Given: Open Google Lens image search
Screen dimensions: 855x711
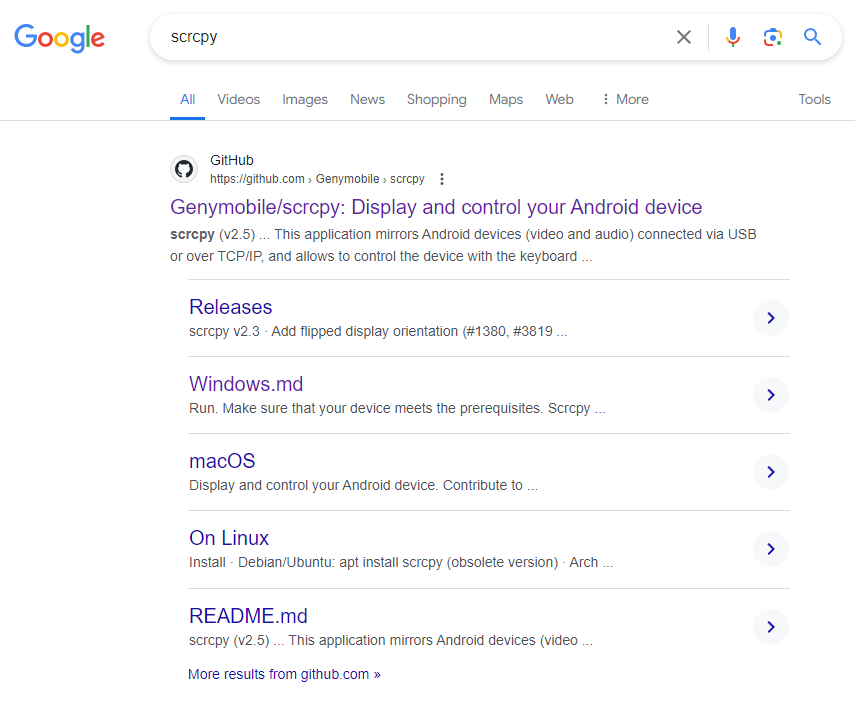Looking at the screenshot, I should click(773, 37).
